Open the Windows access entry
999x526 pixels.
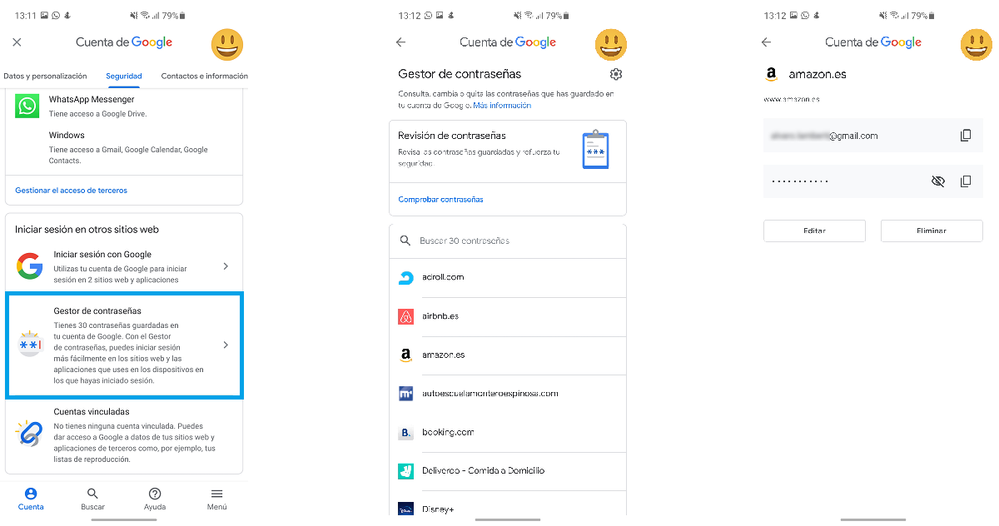click(124, 147)
